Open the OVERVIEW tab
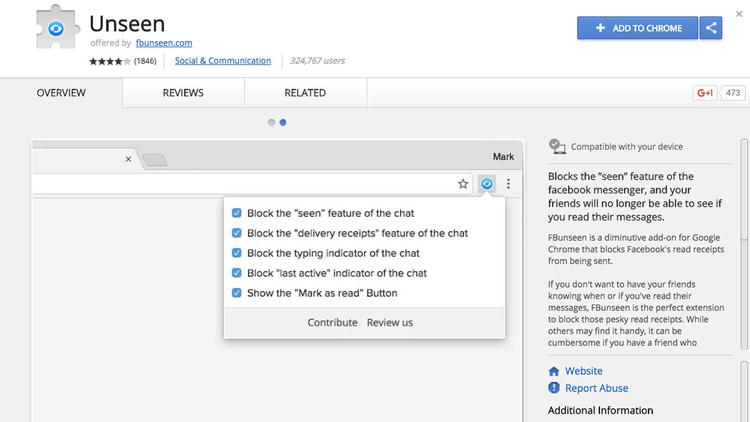 [61, 93]
